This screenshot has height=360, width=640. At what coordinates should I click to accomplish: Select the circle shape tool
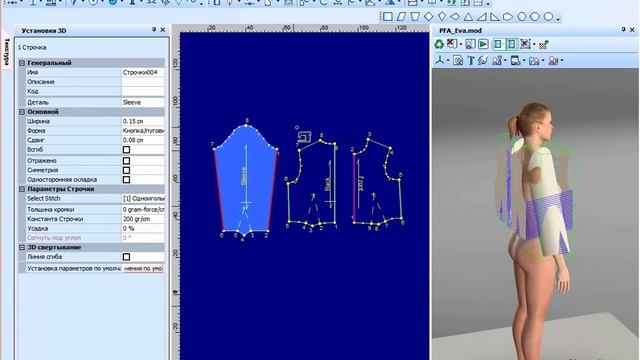(548, 16)
